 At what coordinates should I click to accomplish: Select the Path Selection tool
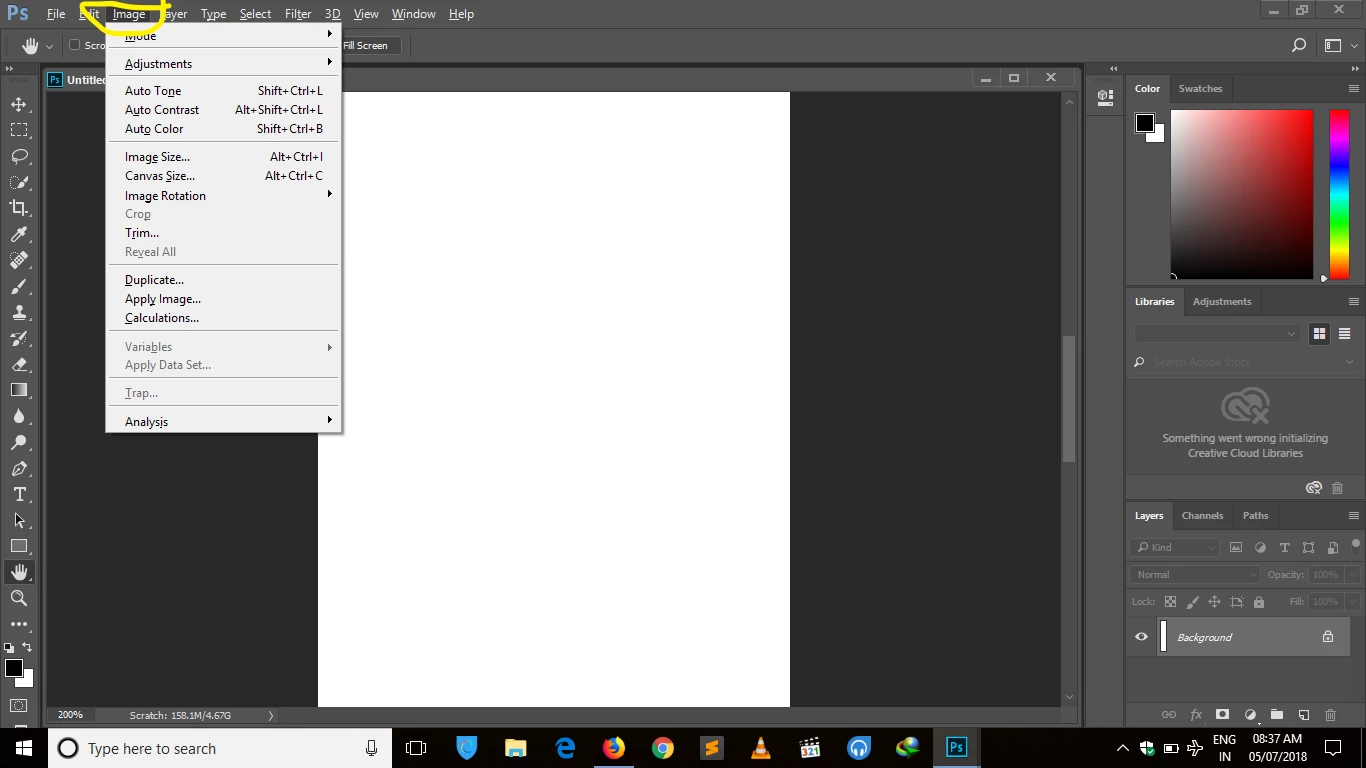[19, 520]
